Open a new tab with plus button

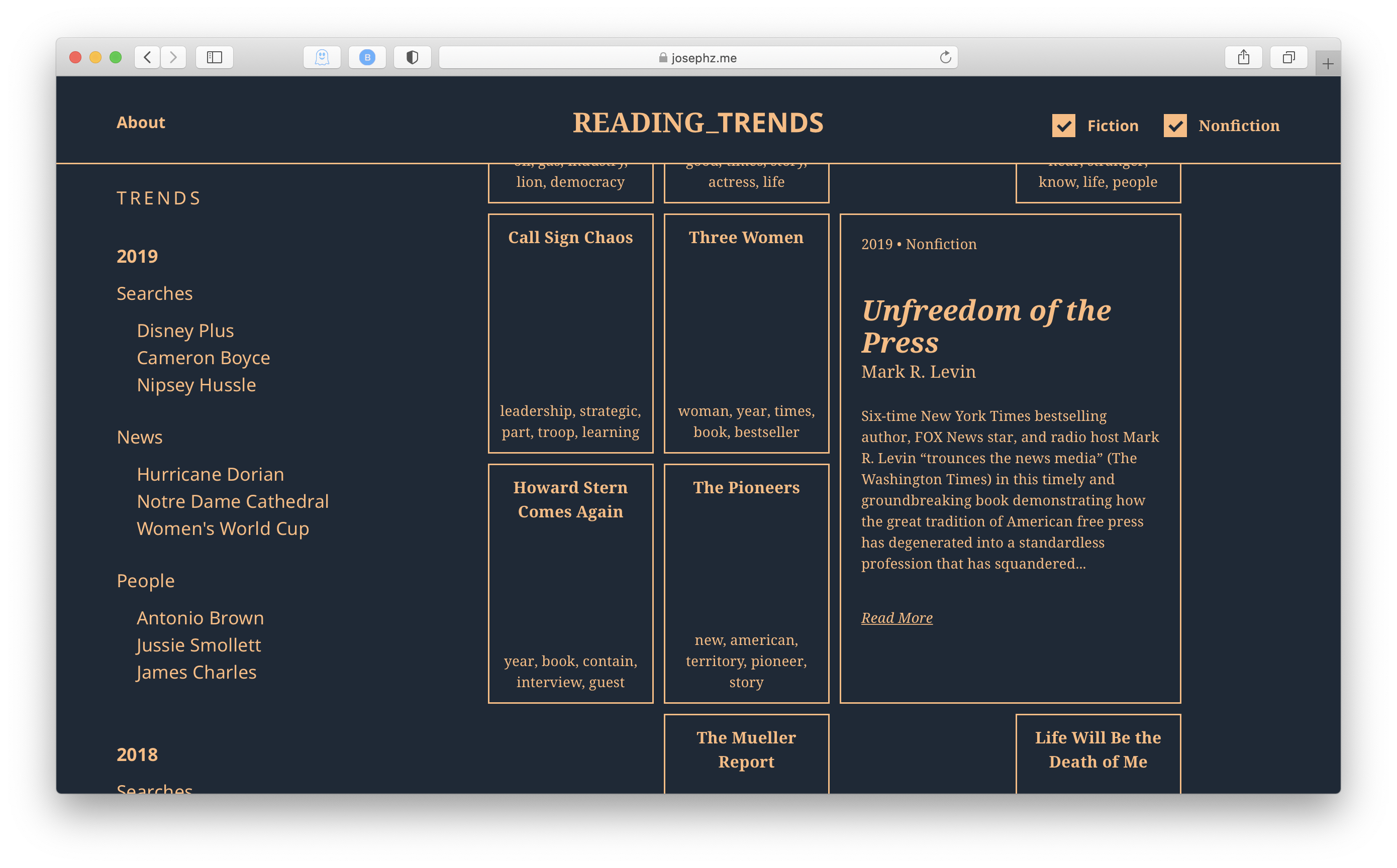coord(1328,64)
